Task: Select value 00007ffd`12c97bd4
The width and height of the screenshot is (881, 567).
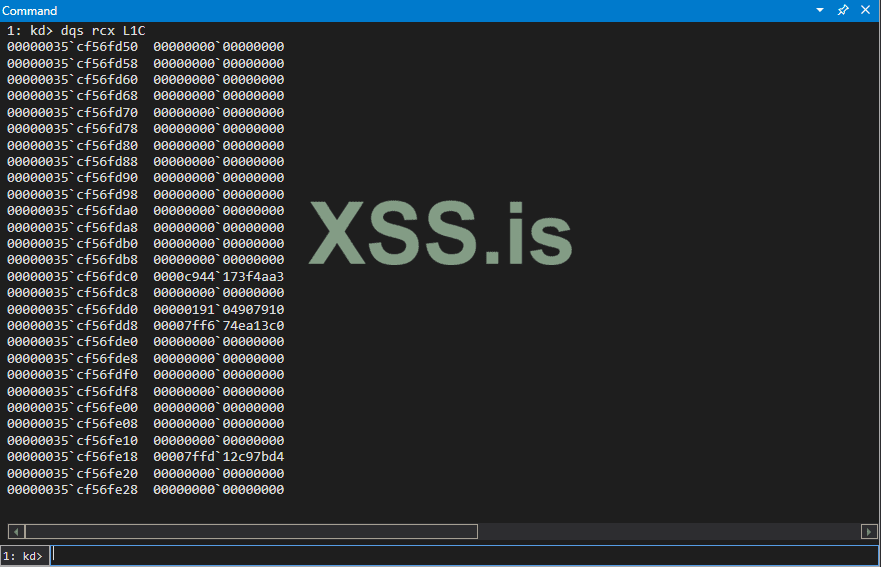Action: coord(219,457)
